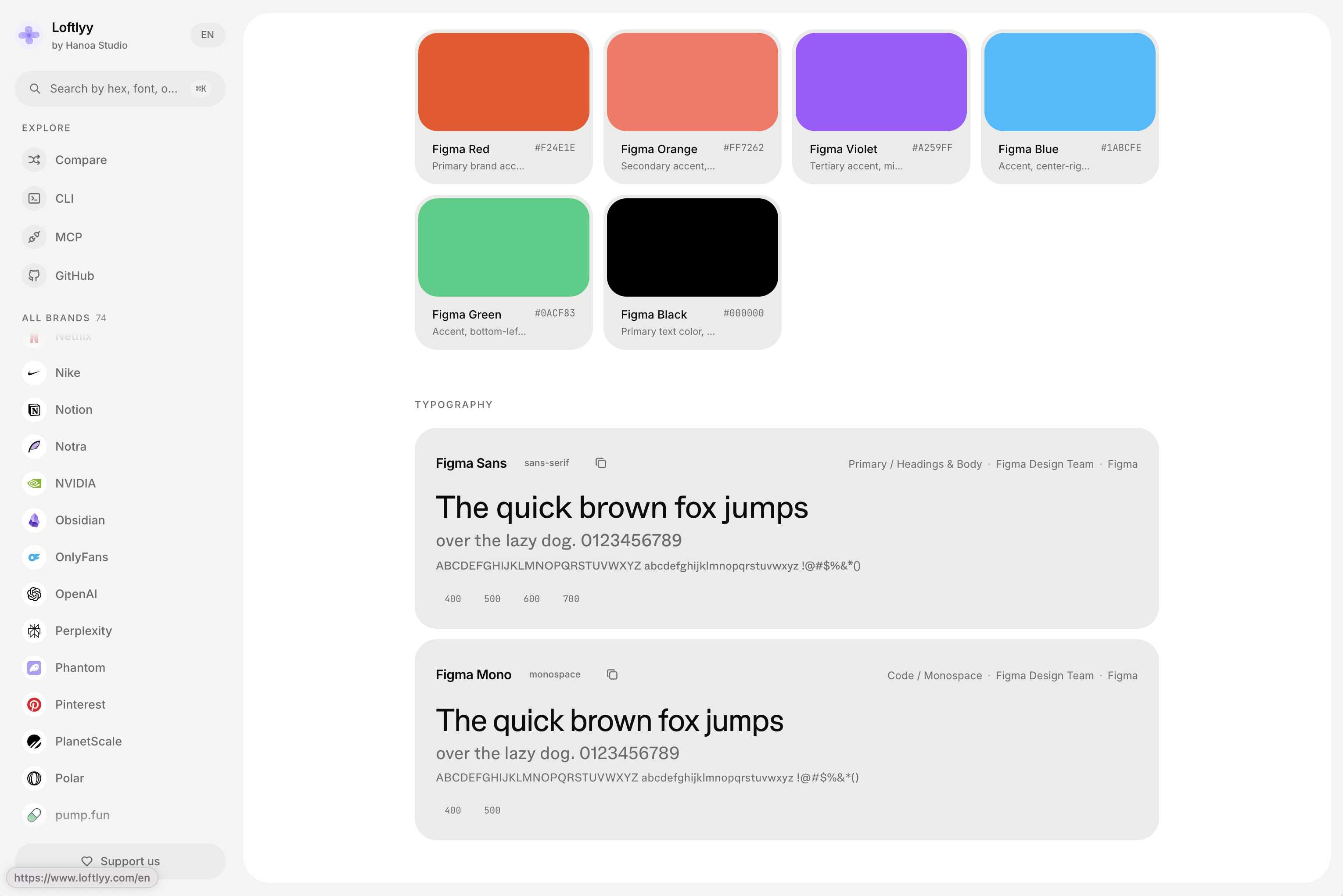Open the Compare page
The image size is (1343, 896).
[x=81, y=160]
